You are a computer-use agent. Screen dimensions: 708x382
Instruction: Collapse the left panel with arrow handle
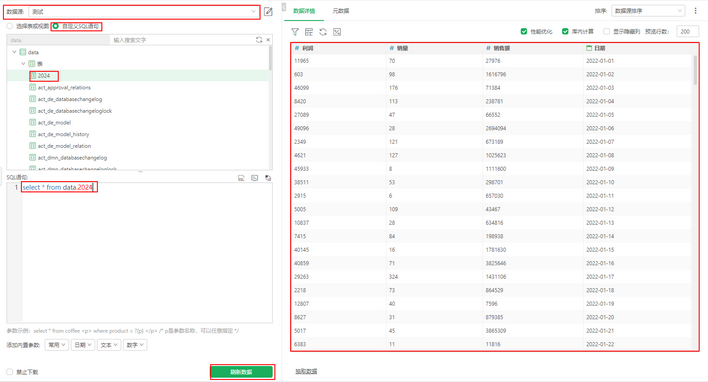click(x=284, y=7)
